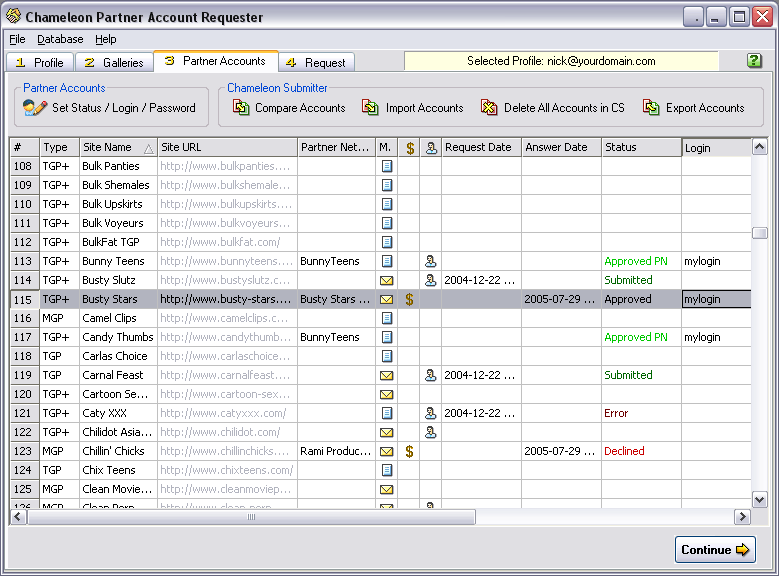Image resolution: width=779 pixels, height=576 pixels.
Task: Click the envelope icon in Busty Slutz row
Action: (x=387, y=280)
